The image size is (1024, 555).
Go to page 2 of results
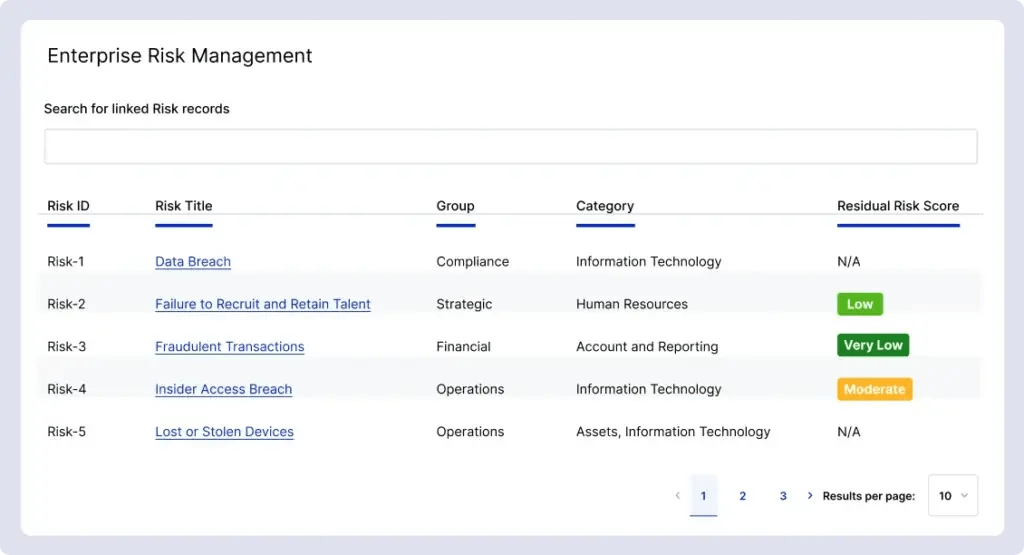pyautogui.click(x=742, y=496)
